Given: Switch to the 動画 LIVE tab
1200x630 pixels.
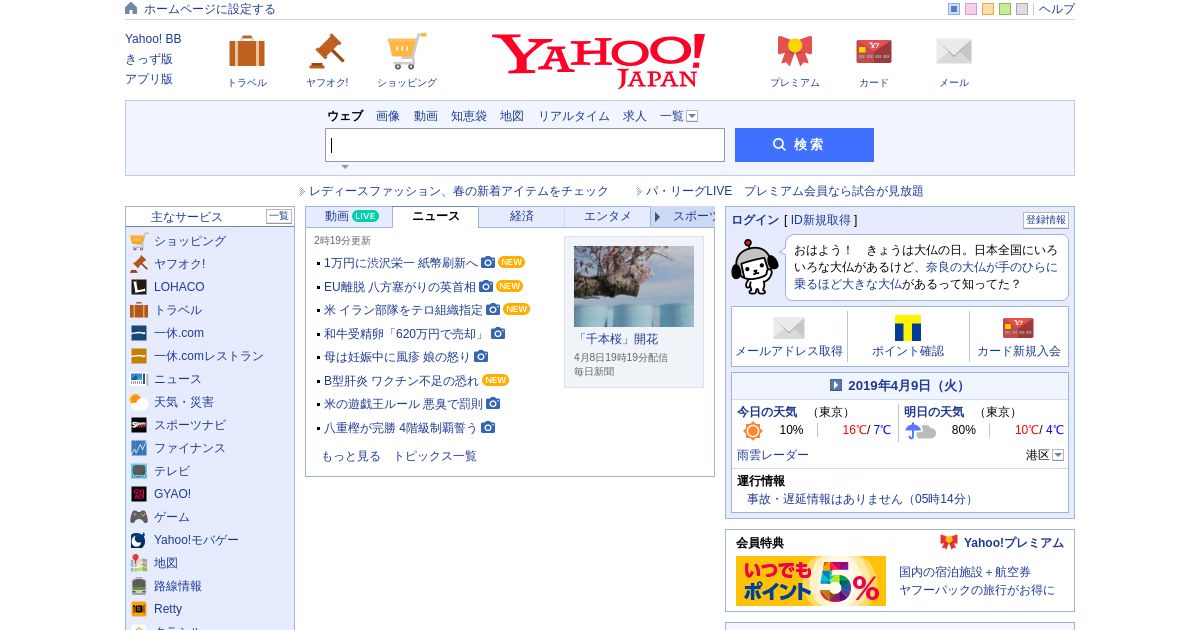Looking at the screenshot, I should click(351, 216).
